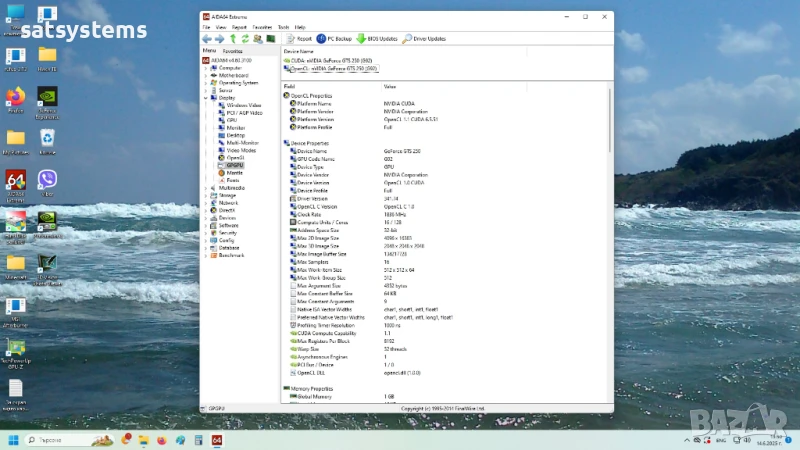This screenshot has width=800, height=450.
Task: Click the Field column header
Action: [x=290, y=87]
